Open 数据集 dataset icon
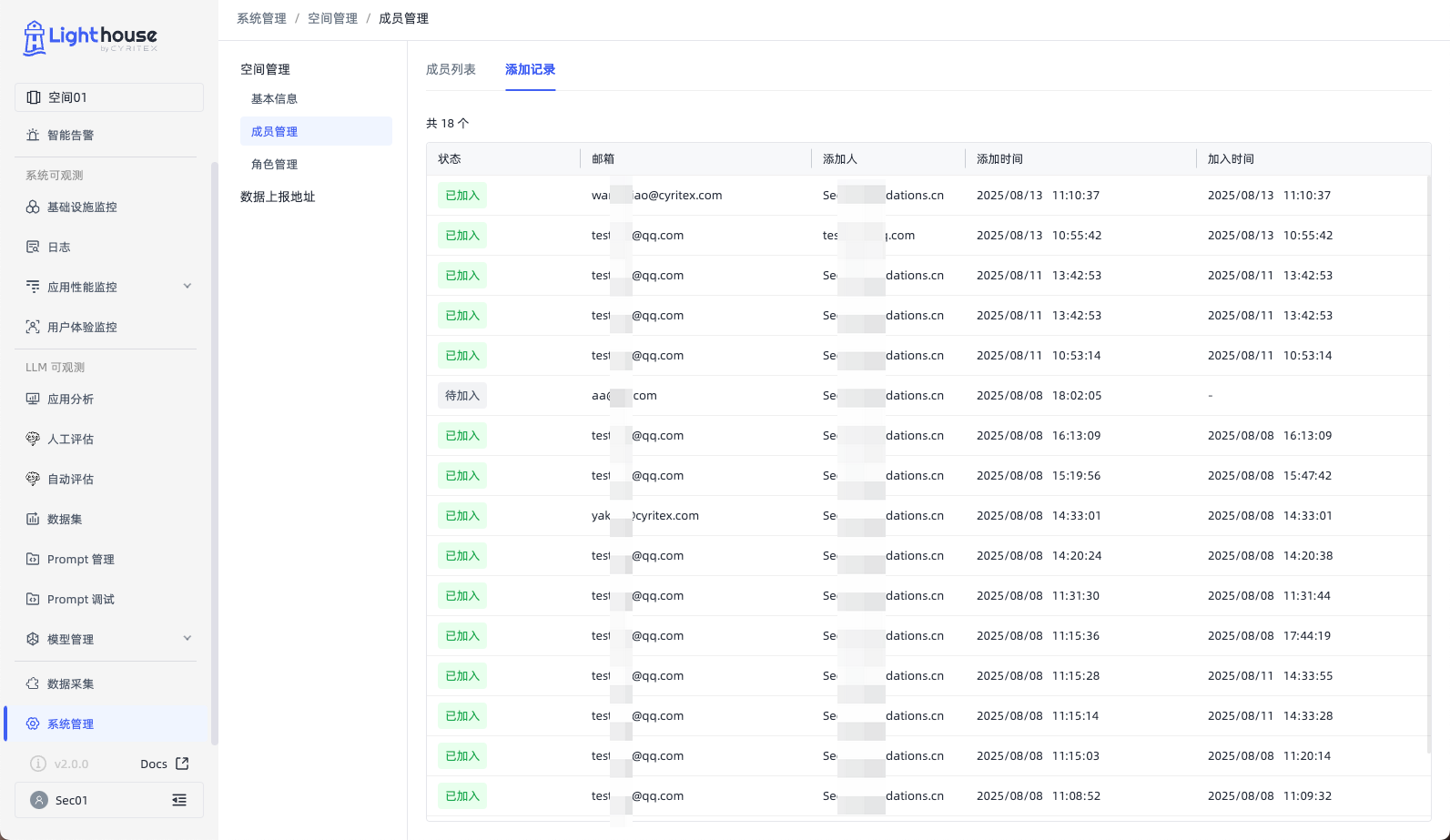Viewport: 1450px width, 840px height. click(33, 519)
